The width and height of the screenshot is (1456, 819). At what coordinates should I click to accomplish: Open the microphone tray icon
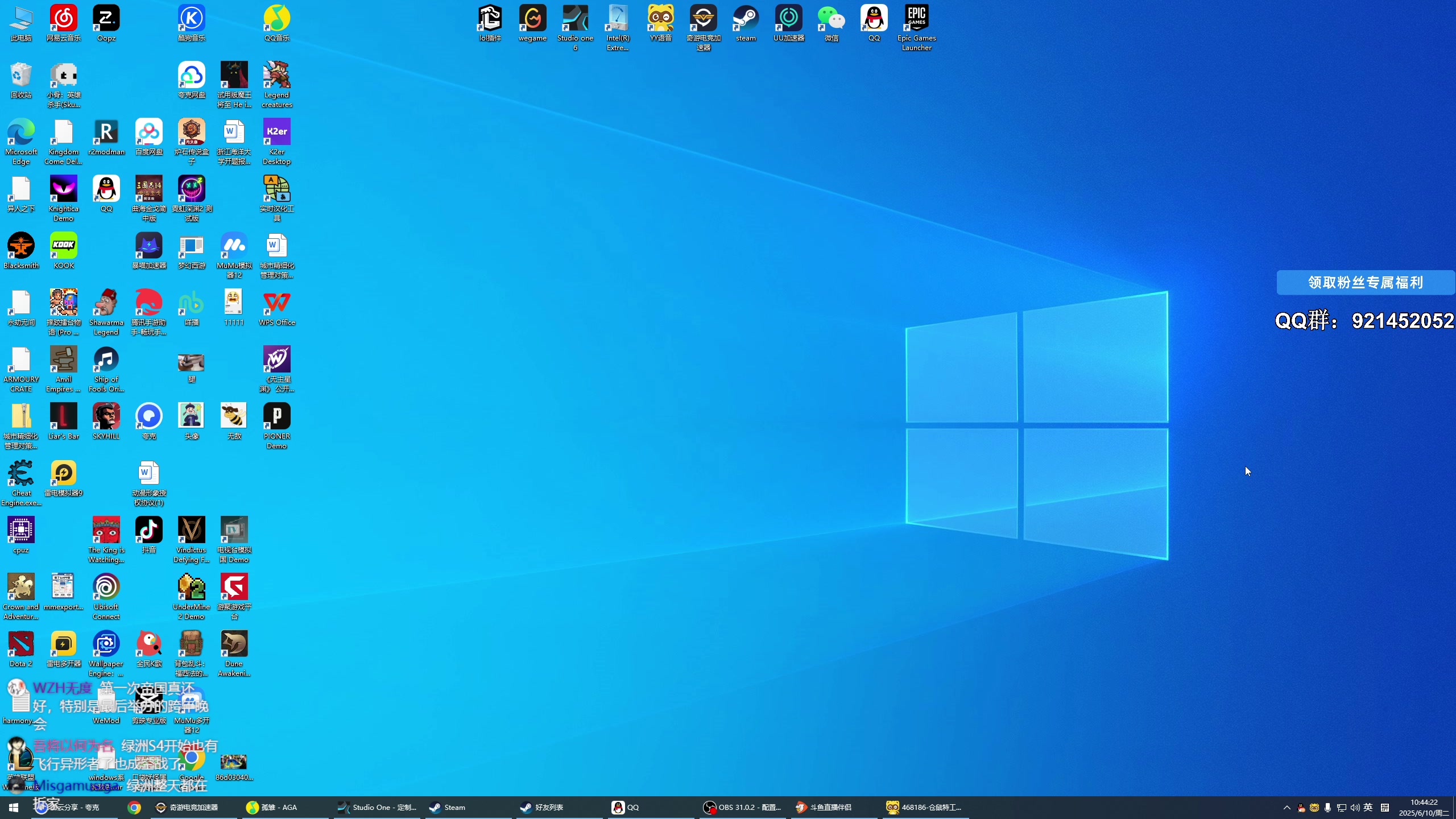pyautogui.click(x=1327, y=808)
